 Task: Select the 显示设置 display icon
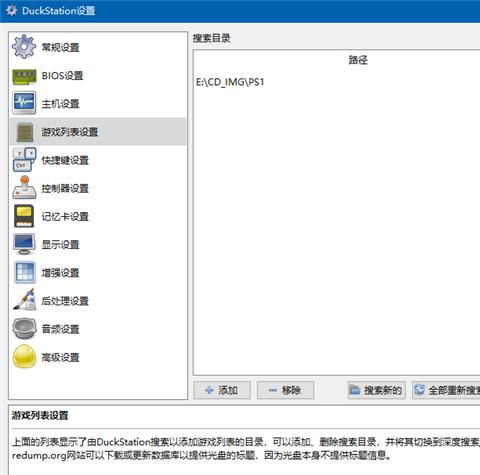tap(24, 244)
